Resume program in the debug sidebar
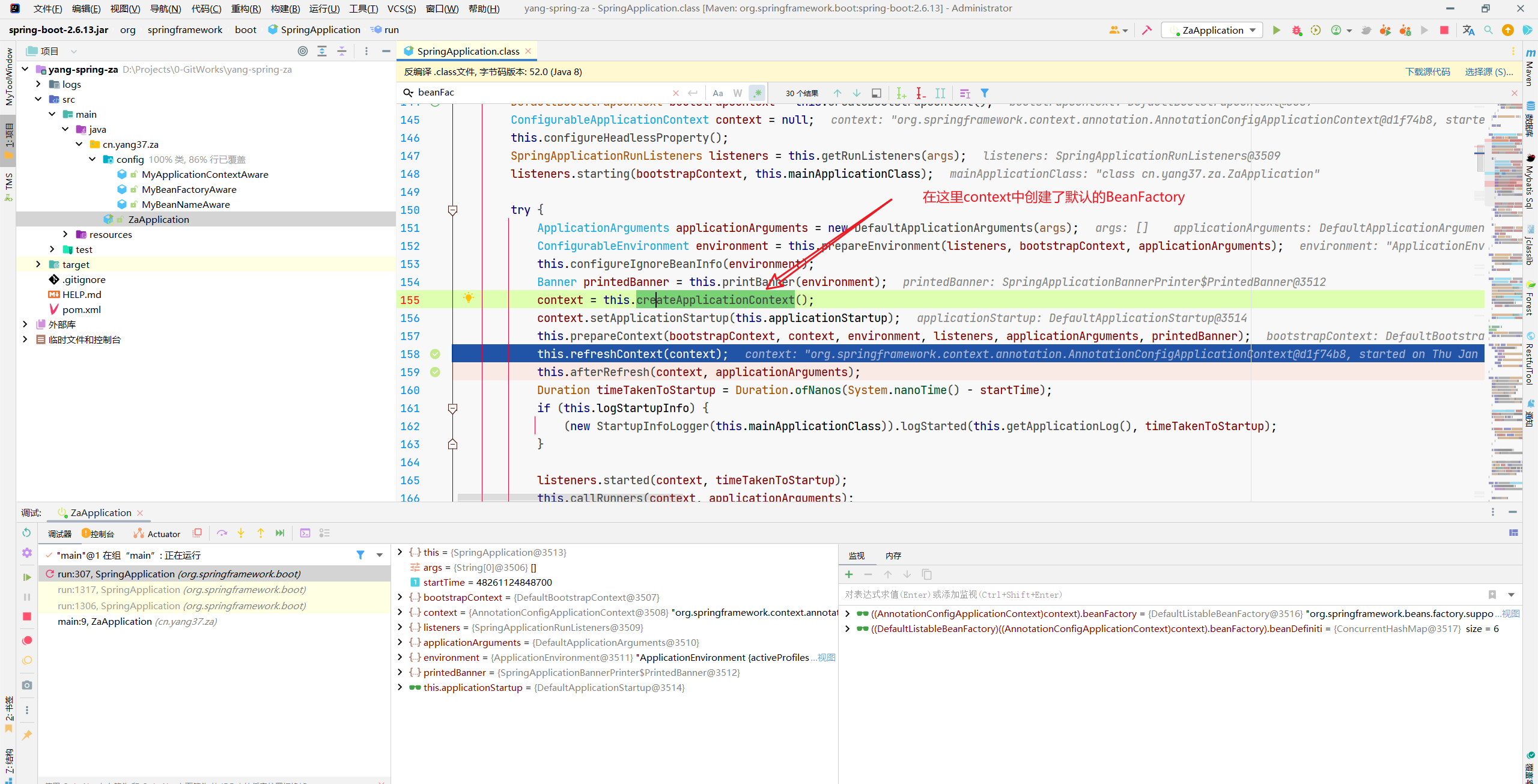The height and width of the screenshot is (784, 1538). (x=26, y=577)
